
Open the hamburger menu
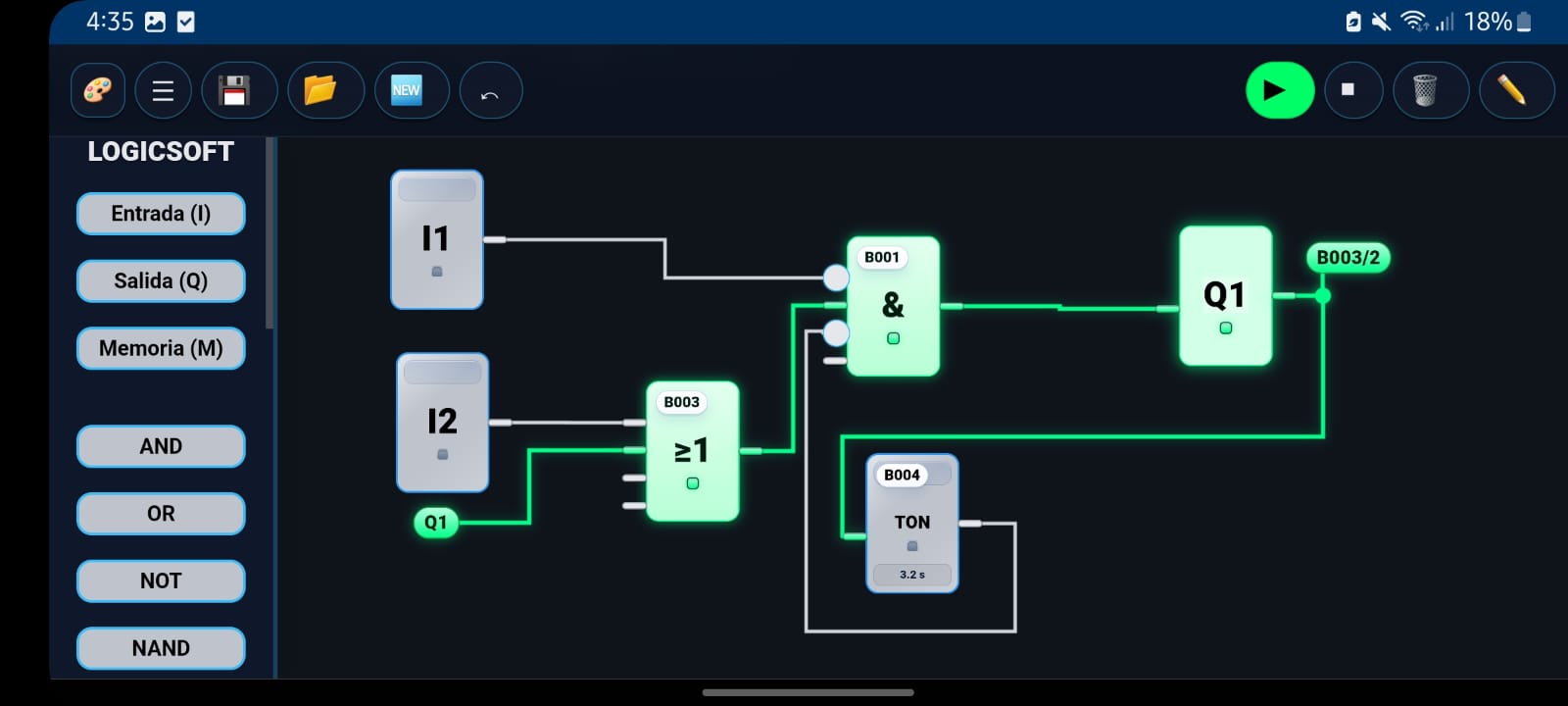pos(163,91)
